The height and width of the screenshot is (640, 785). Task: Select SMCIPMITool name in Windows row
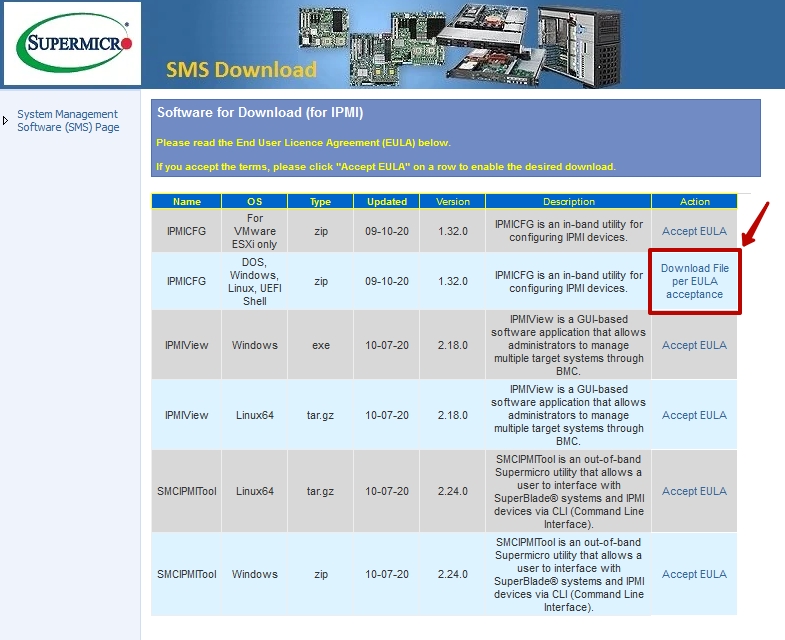coord(186,574)
